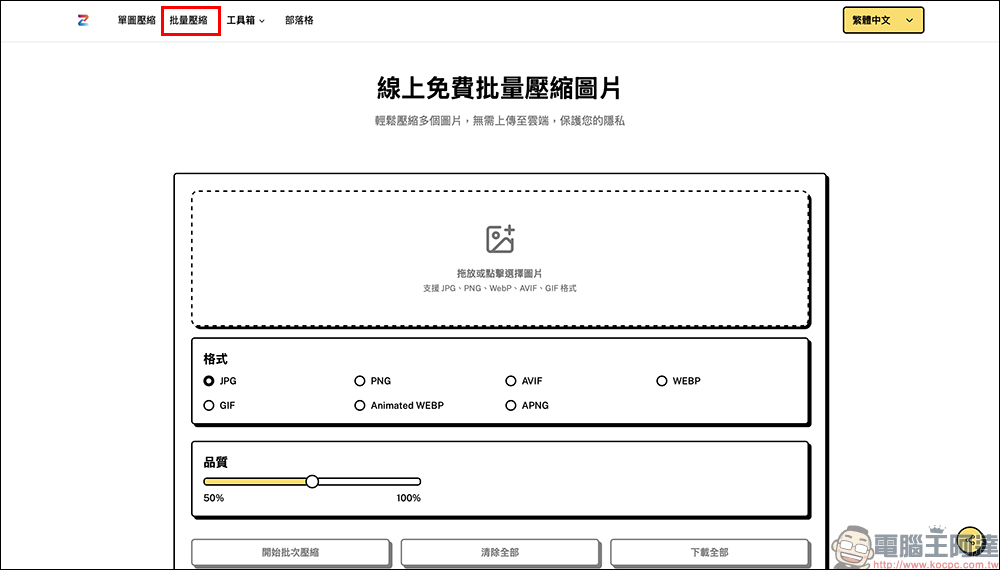This screenshot has height=570, width=1000.
Task: Open the 單圖壓縮 page
Action: tap(136, 20)
